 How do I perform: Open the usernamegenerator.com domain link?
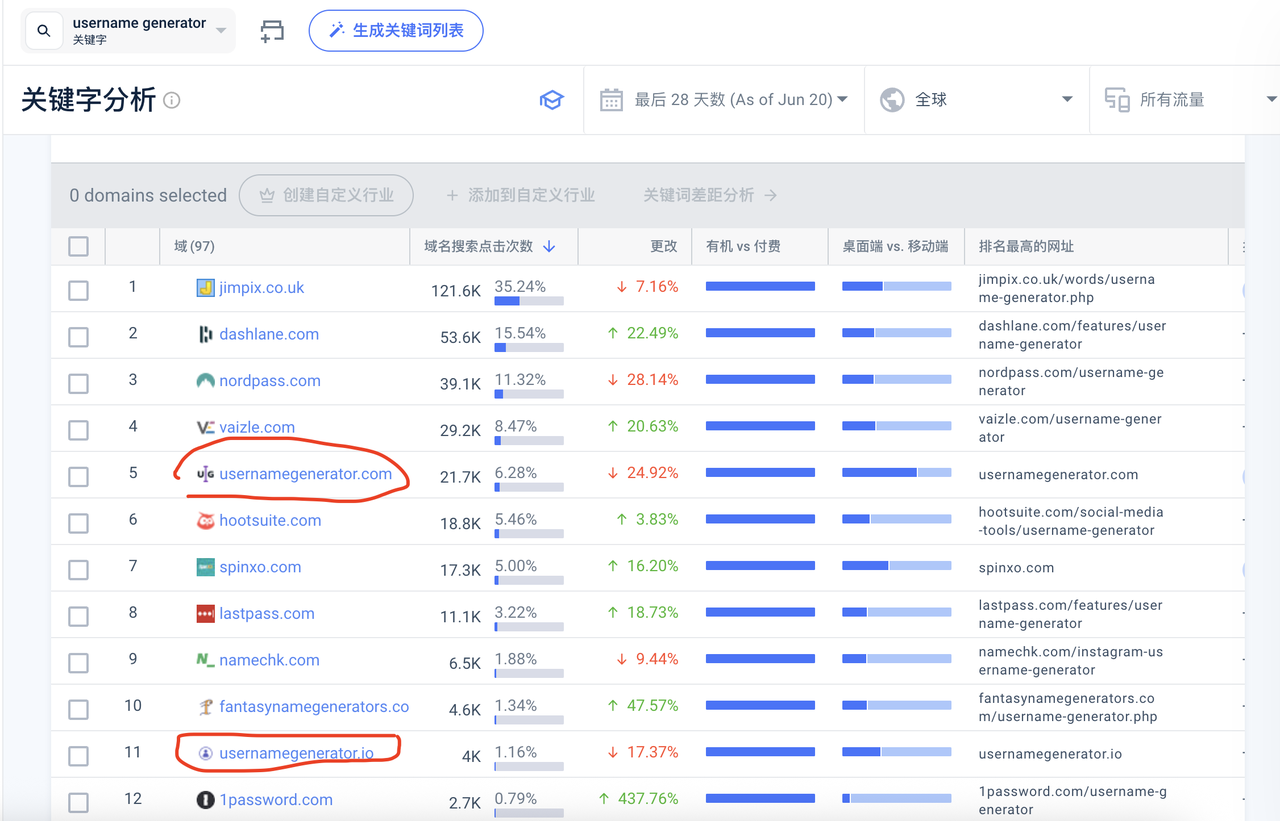pos(305,474)
